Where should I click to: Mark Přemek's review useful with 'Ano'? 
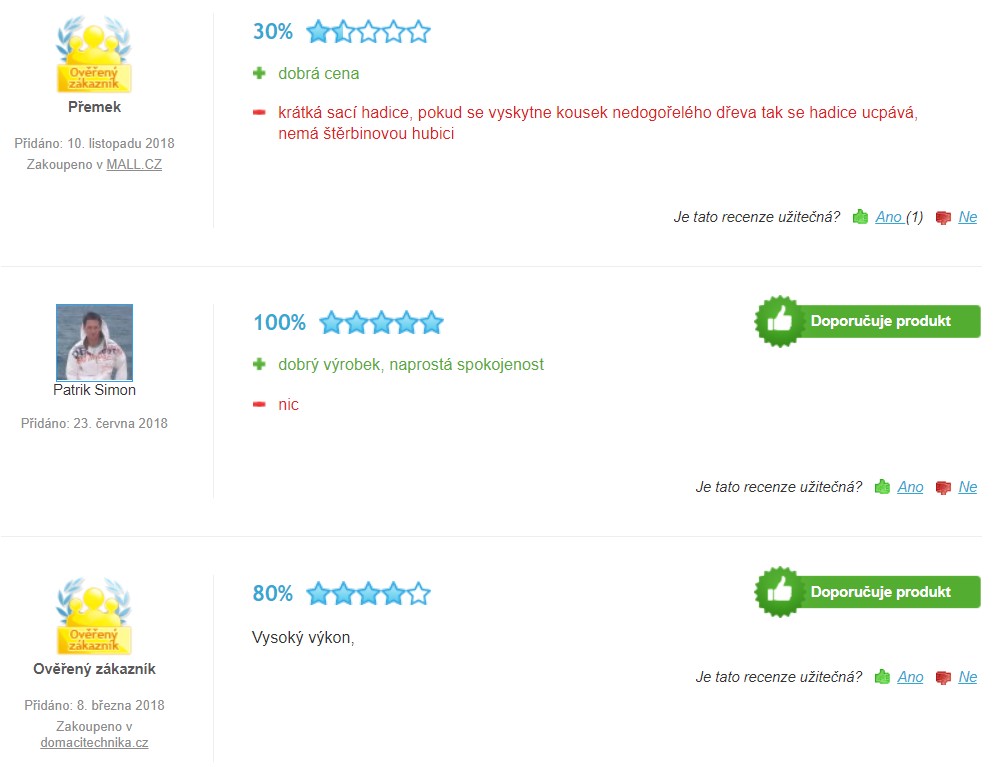[x=888, y=217]
